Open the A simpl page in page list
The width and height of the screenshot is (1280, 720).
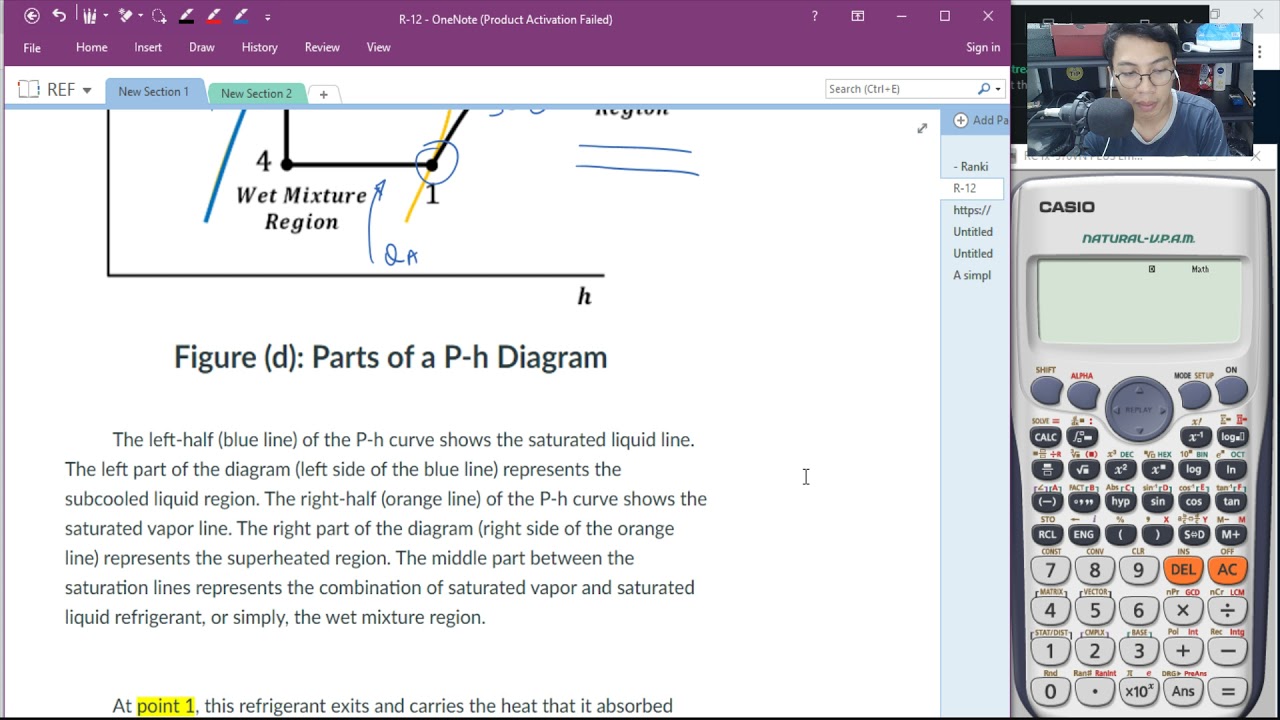click(x=972, y=275)
